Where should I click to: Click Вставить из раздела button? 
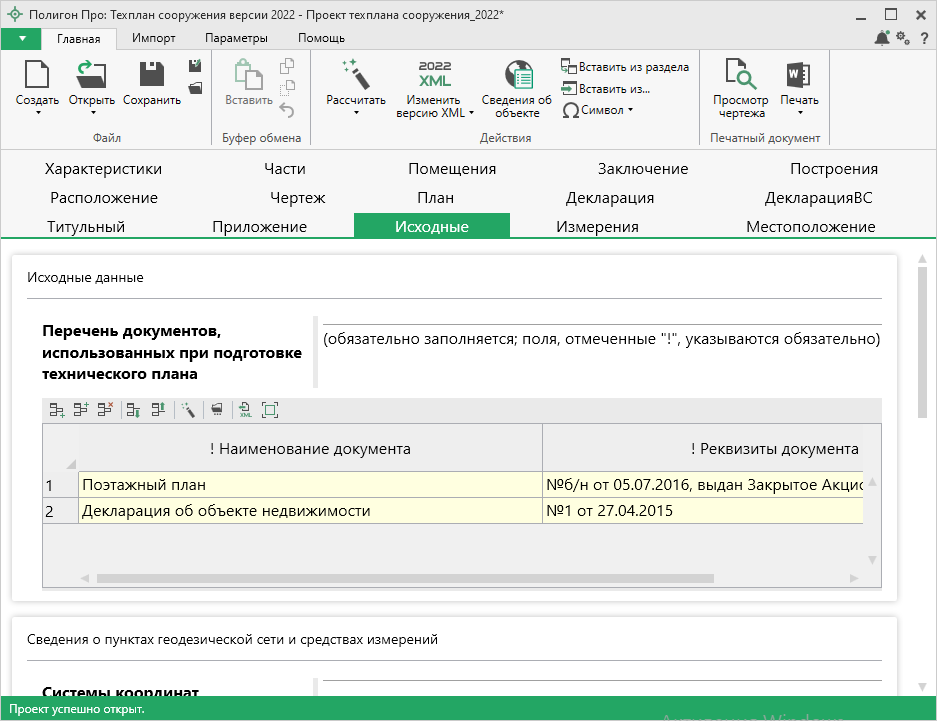[x=625, y=67]
